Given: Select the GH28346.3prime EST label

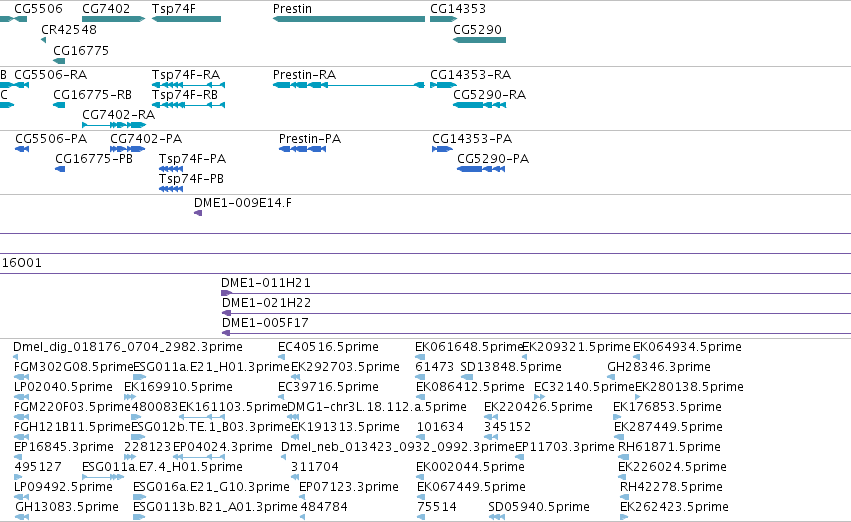Looking at the screenshot, I should (659, 367).
